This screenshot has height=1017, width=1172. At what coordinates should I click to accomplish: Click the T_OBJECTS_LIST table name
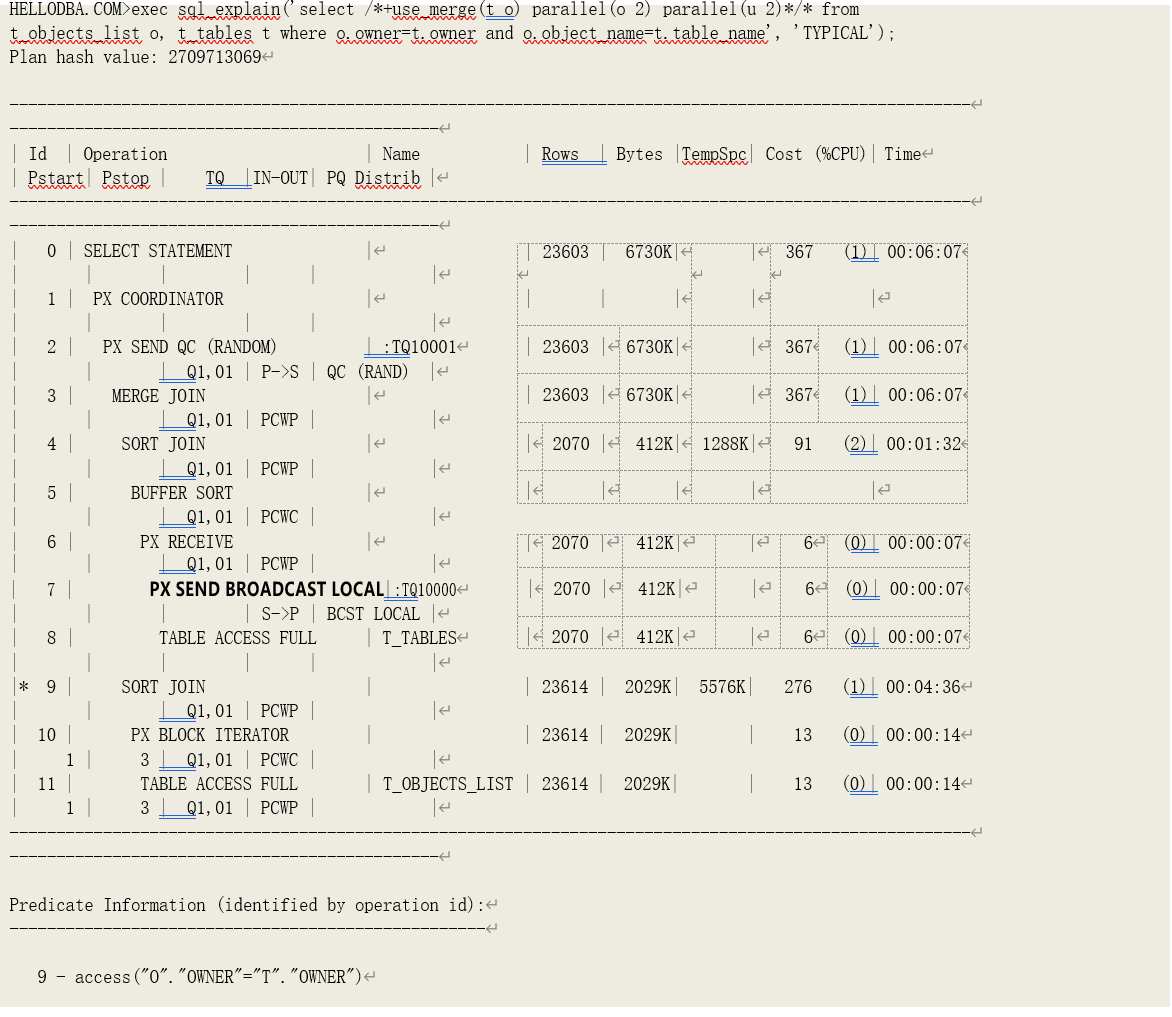448,784
